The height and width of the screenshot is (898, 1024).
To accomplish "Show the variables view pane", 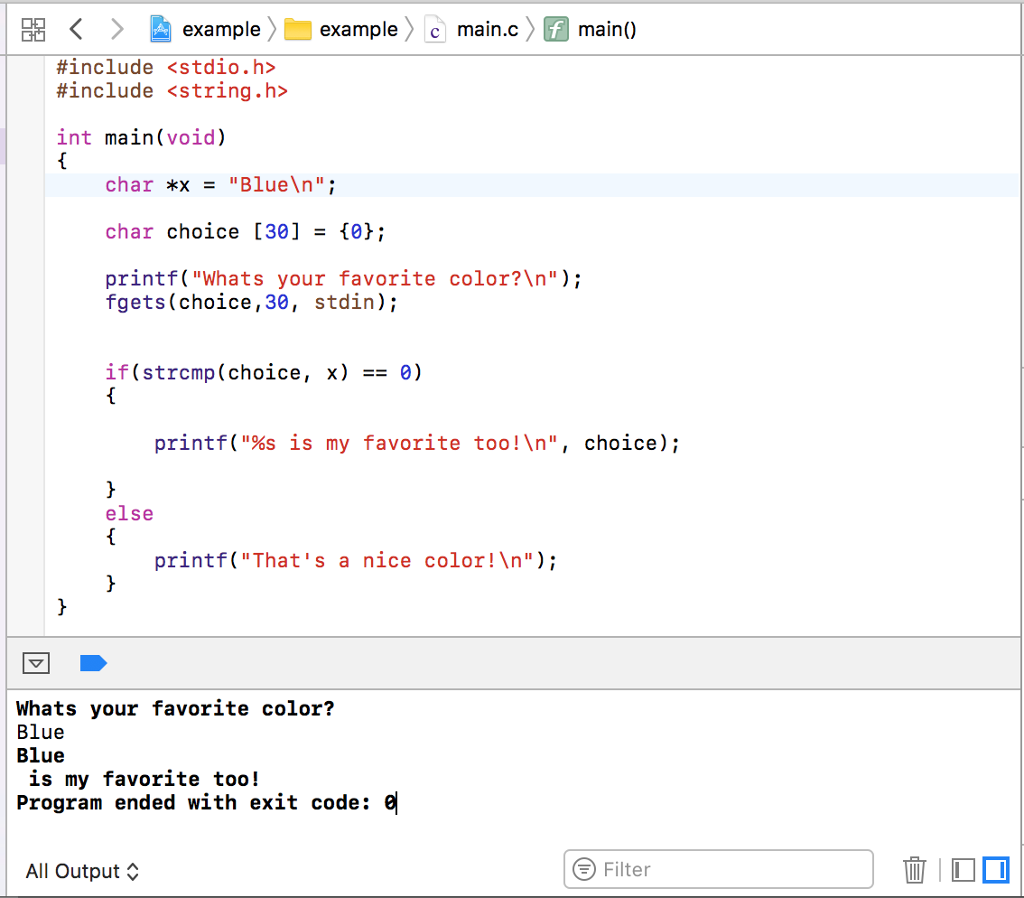I will coord(963,870).
